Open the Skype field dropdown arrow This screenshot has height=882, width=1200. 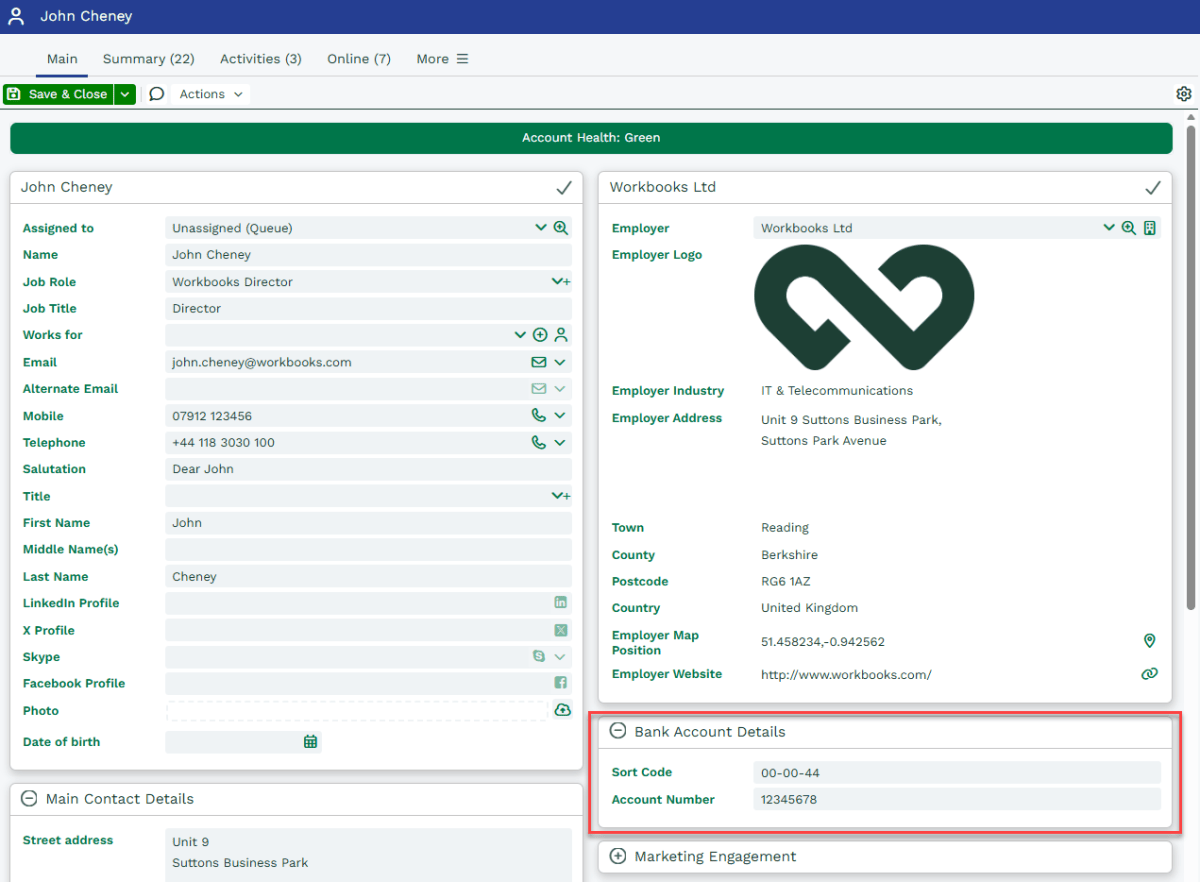560,657
